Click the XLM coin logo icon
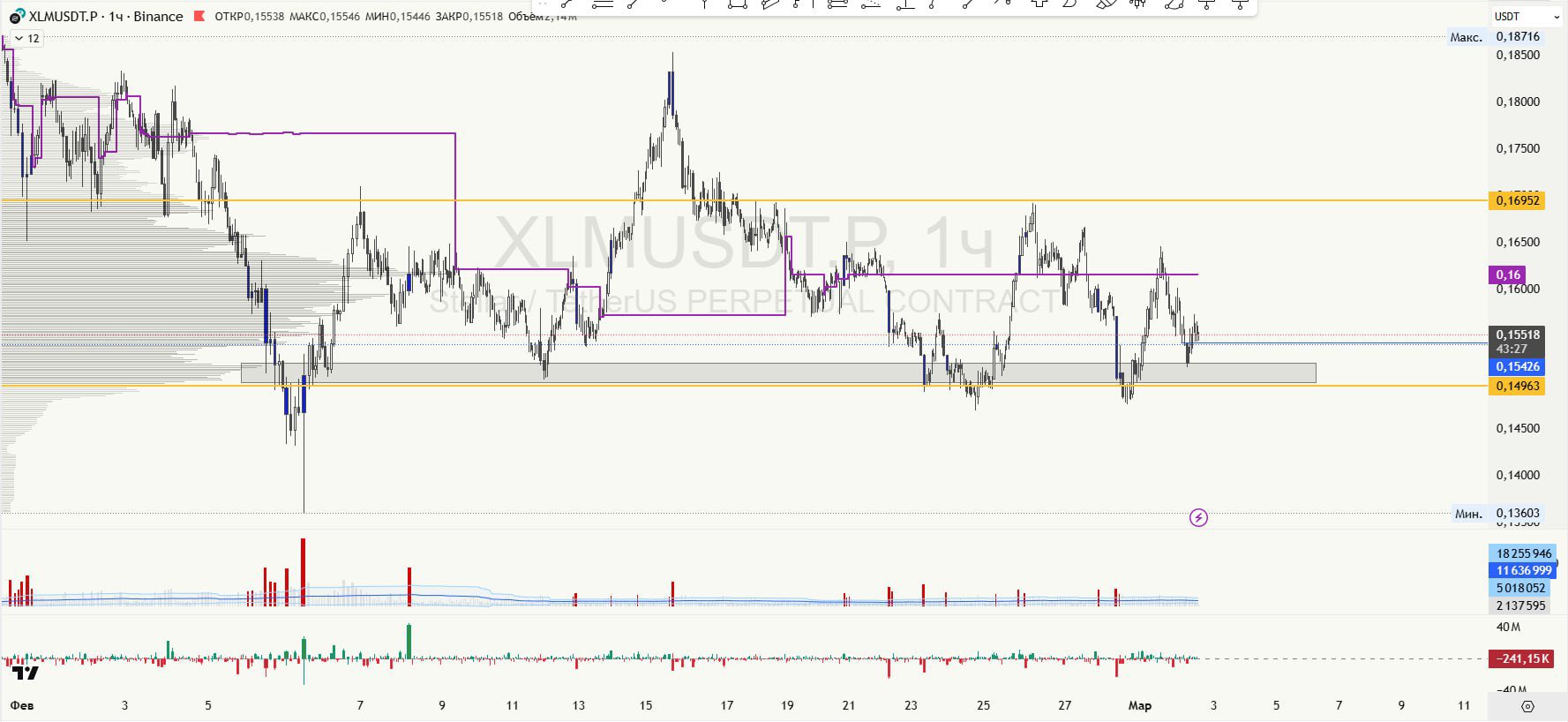1568x722 pixels. [16, 17]
